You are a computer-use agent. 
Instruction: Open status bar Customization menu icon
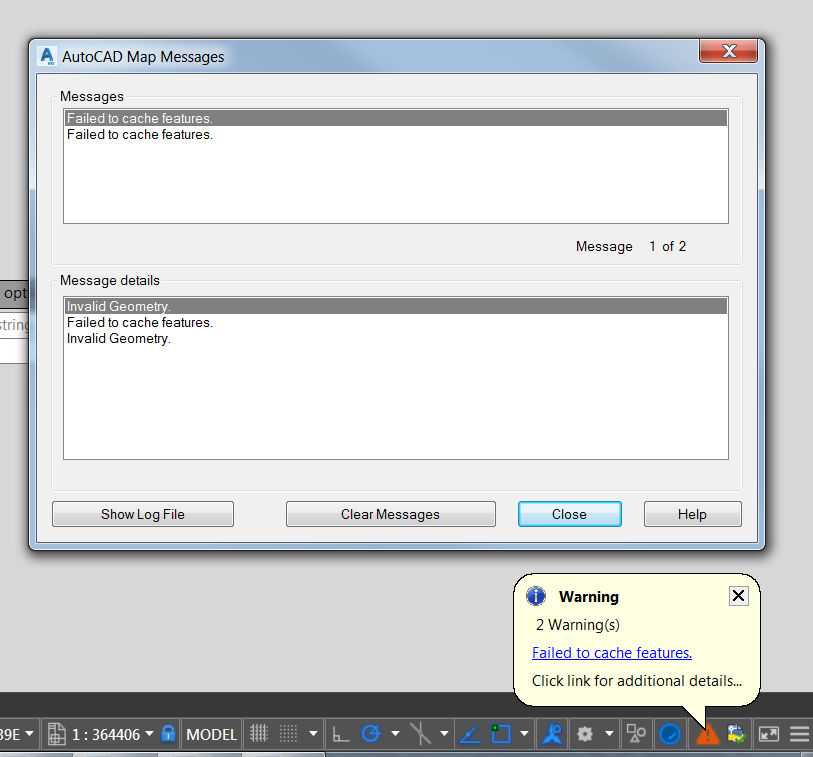tap(799, 734)
